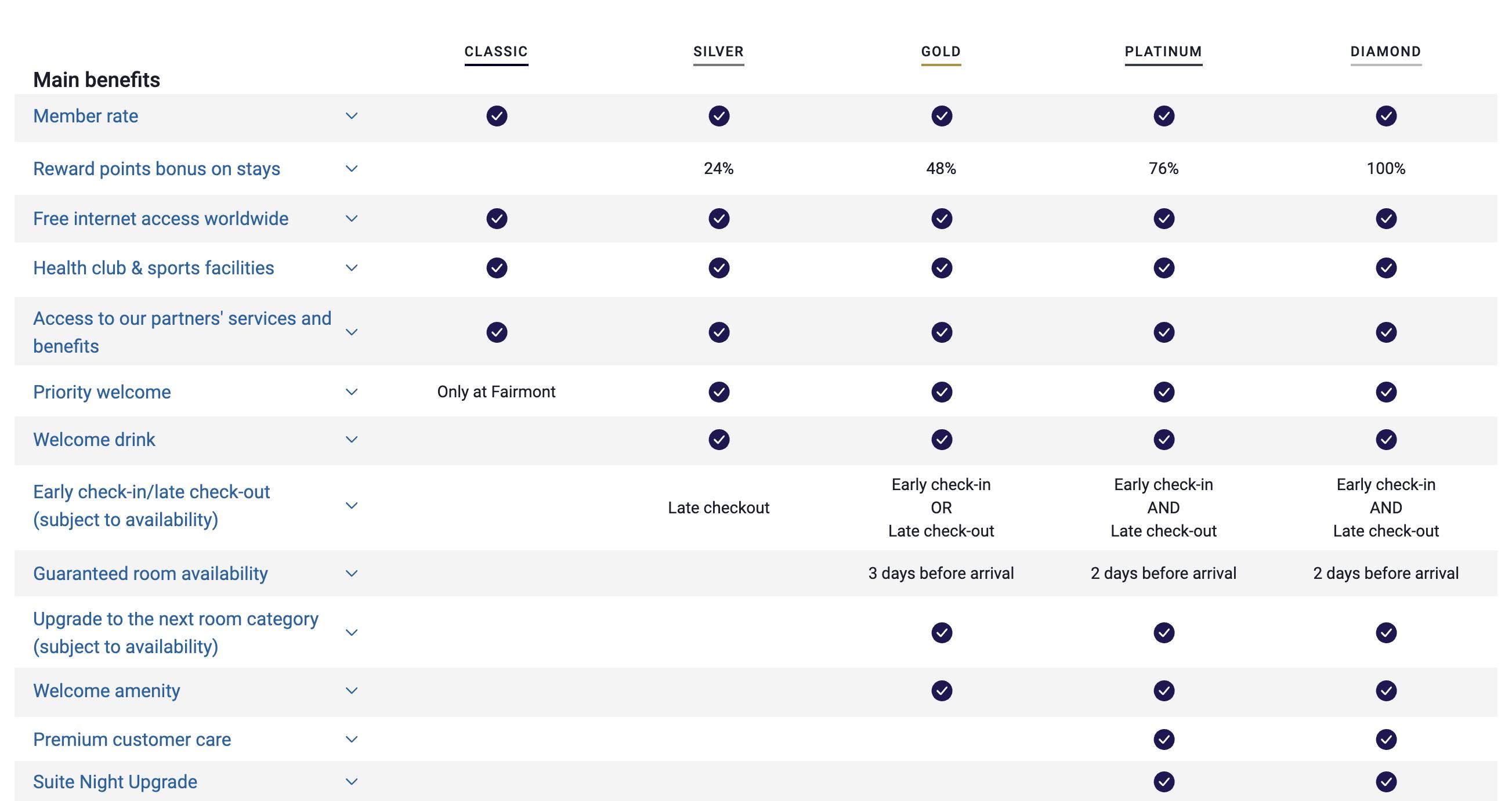The image size is (1512, 801).
Task: Expand Reward points bonus on stays chevron
Action: (x=352, y=169)
